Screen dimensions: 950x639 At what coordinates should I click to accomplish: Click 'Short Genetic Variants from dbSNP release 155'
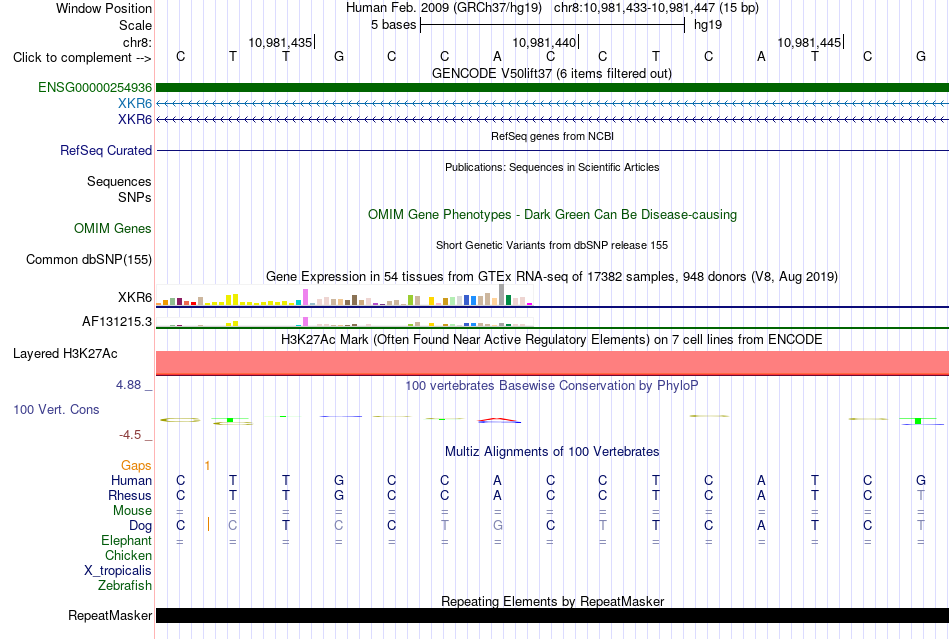pyautogui.click(x=552, y=245)
